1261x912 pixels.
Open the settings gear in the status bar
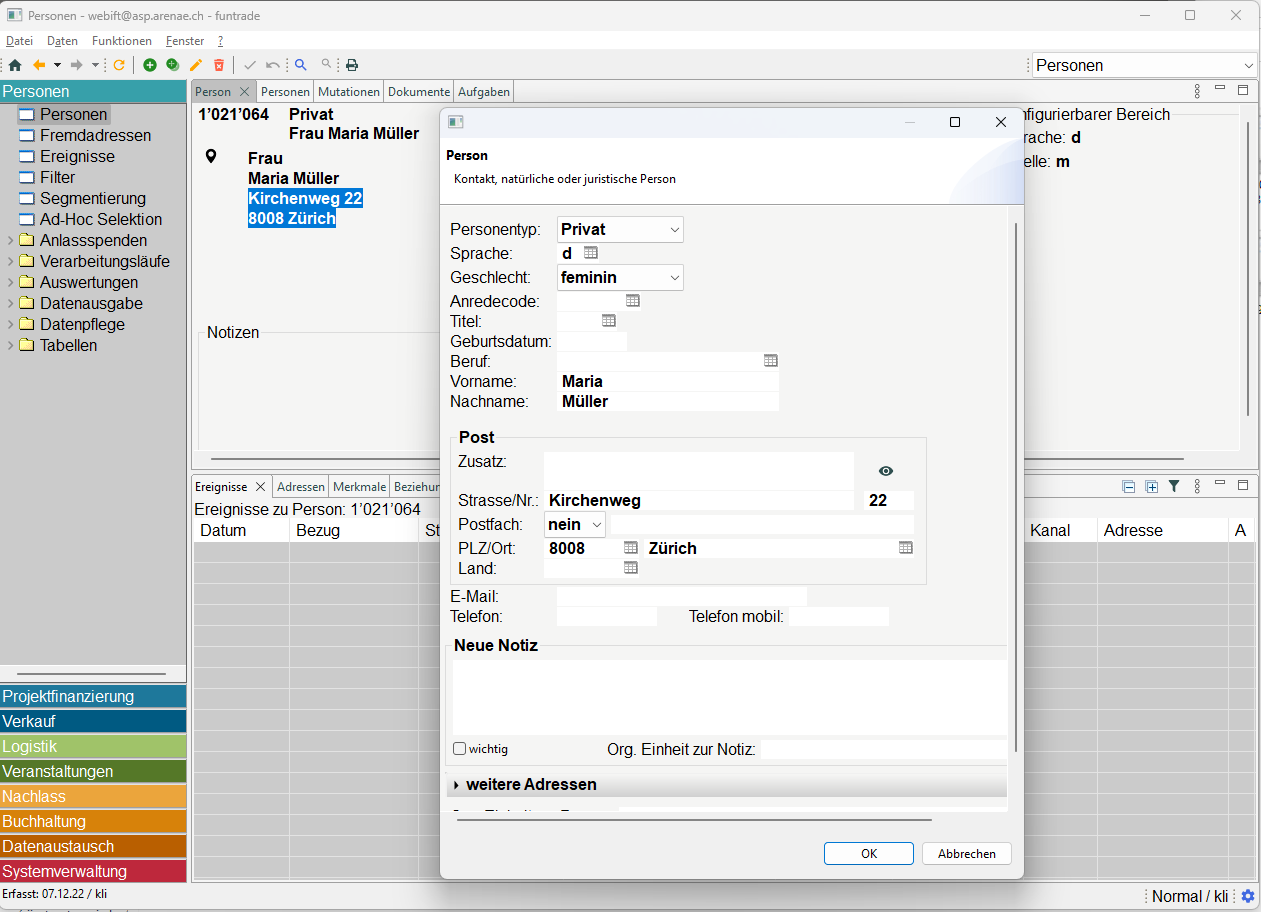[1248, 896]
